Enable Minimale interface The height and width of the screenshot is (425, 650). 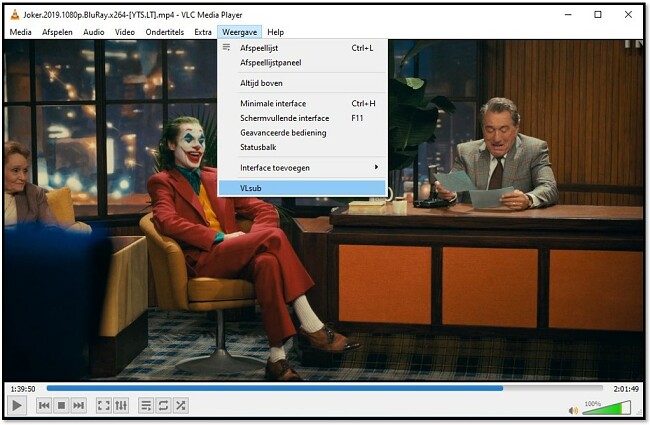[303, 104]
